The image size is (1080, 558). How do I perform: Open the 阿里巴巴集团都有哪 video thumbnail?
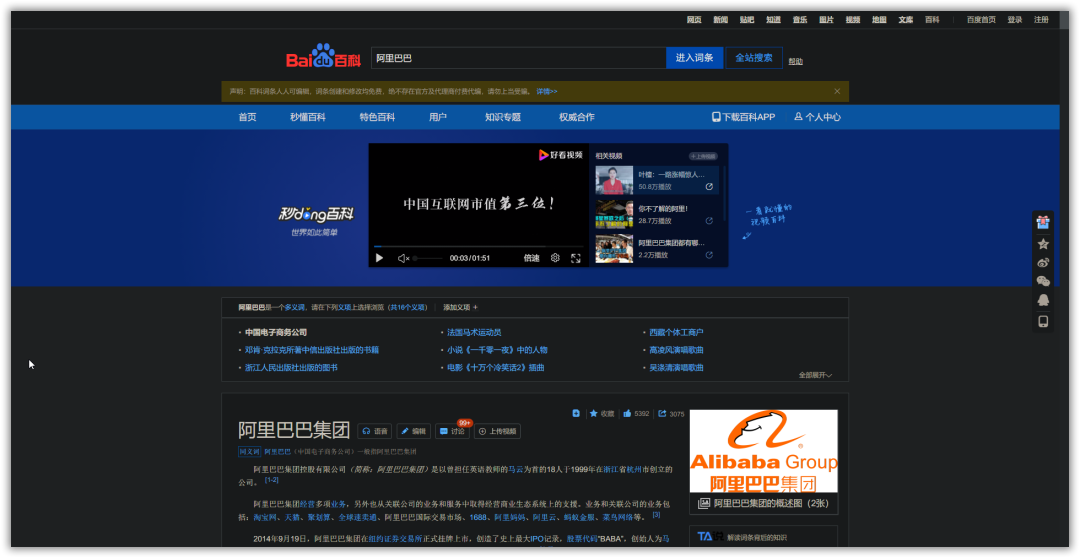click(614, 249)
